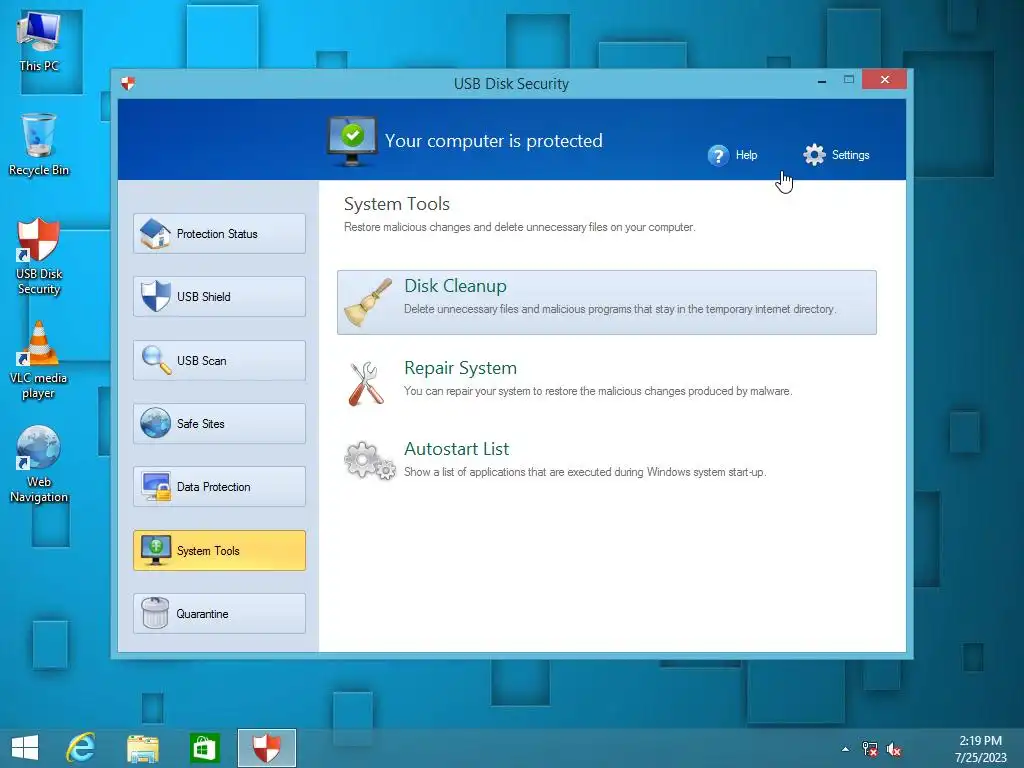Open the Quarantine section
This screenshot has height=768, width=1024.
219,614
